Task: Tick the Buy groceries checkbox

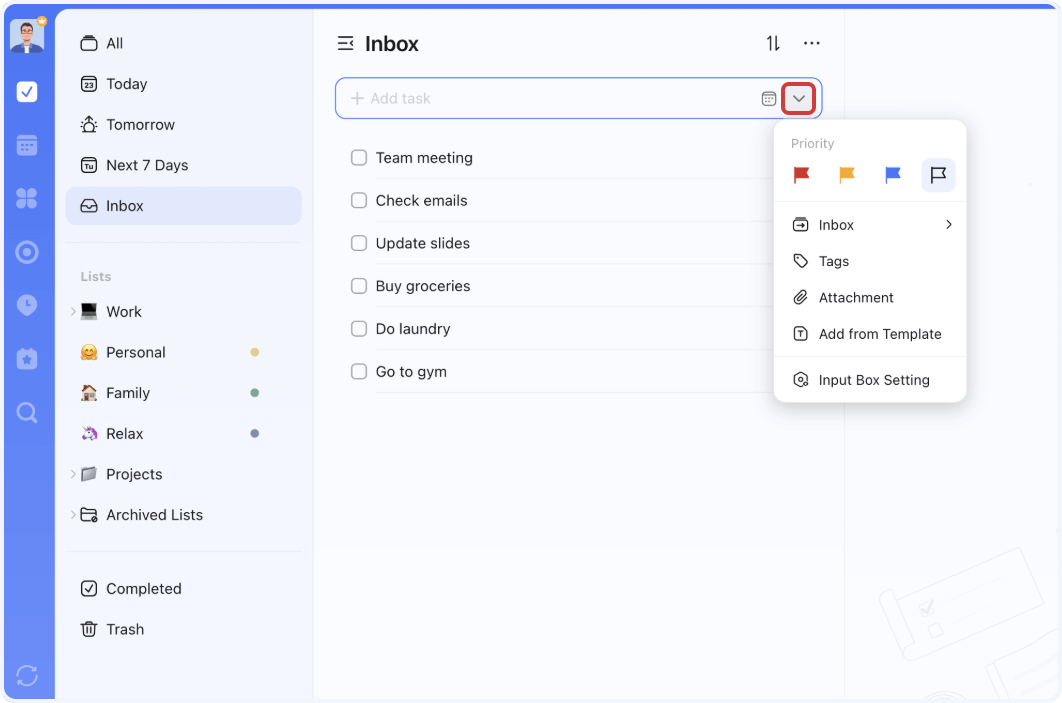Action: tap(359, 286)
